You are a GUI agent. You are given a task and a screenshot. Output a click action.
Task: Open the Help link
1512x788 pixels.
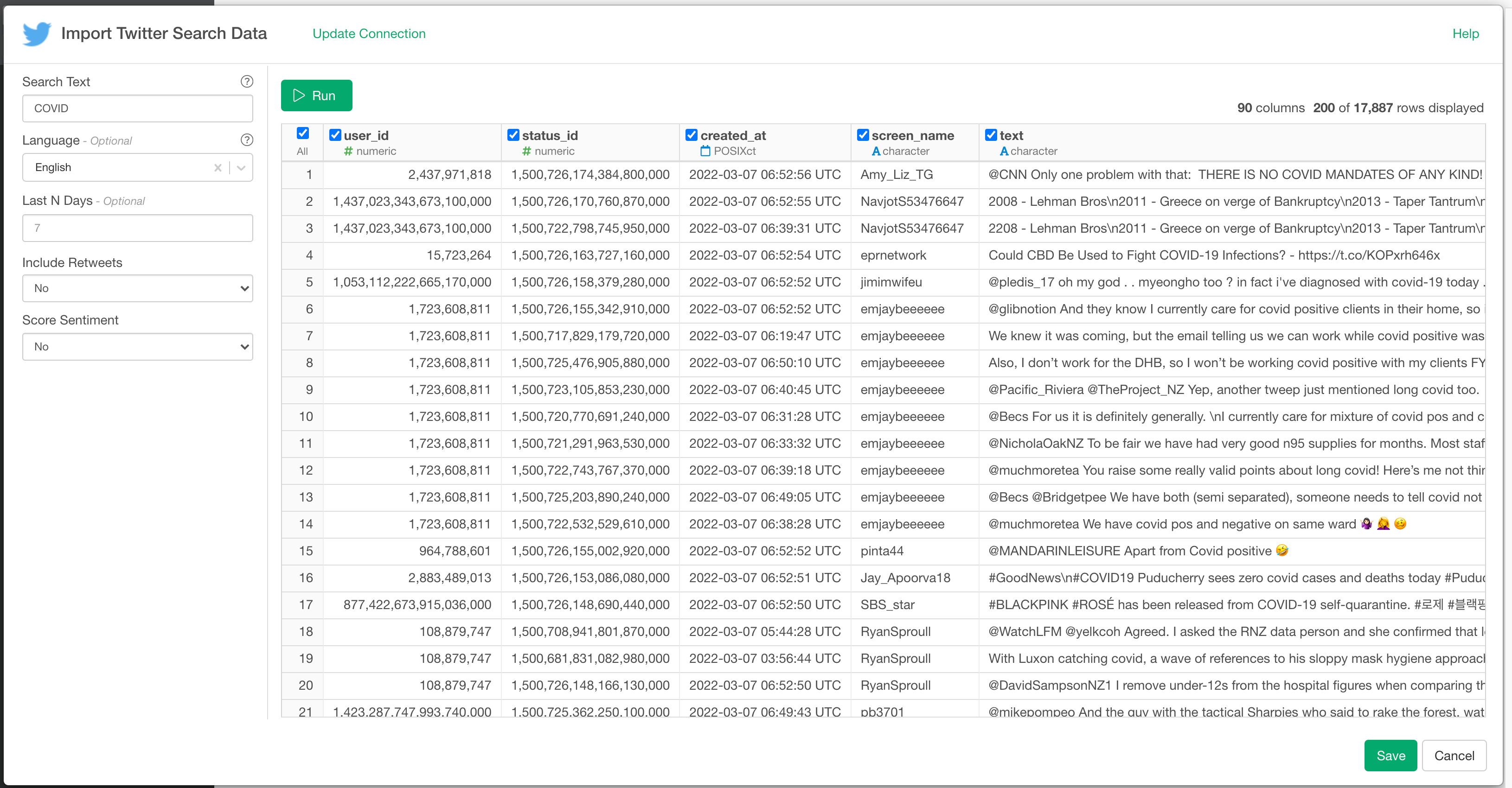click(1465, 33)
